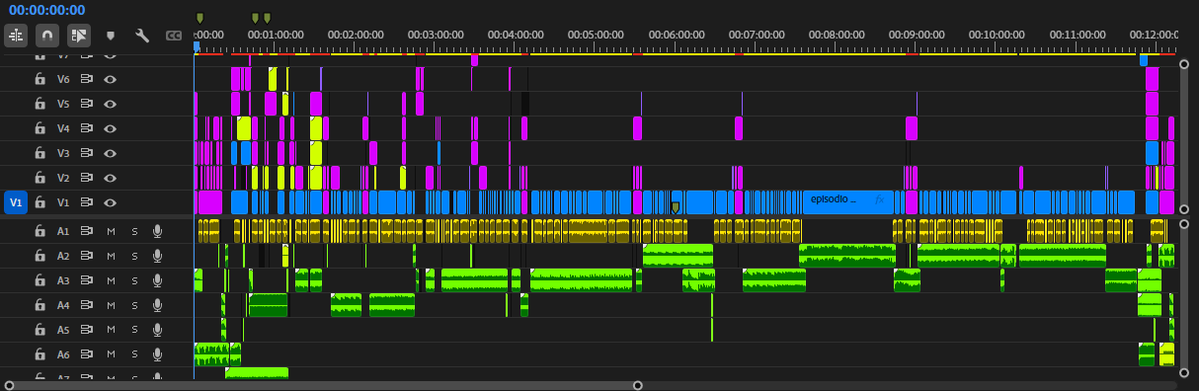Toggle sync lock for A2
Screen dimensions: 1199x391
pos(87,256)
